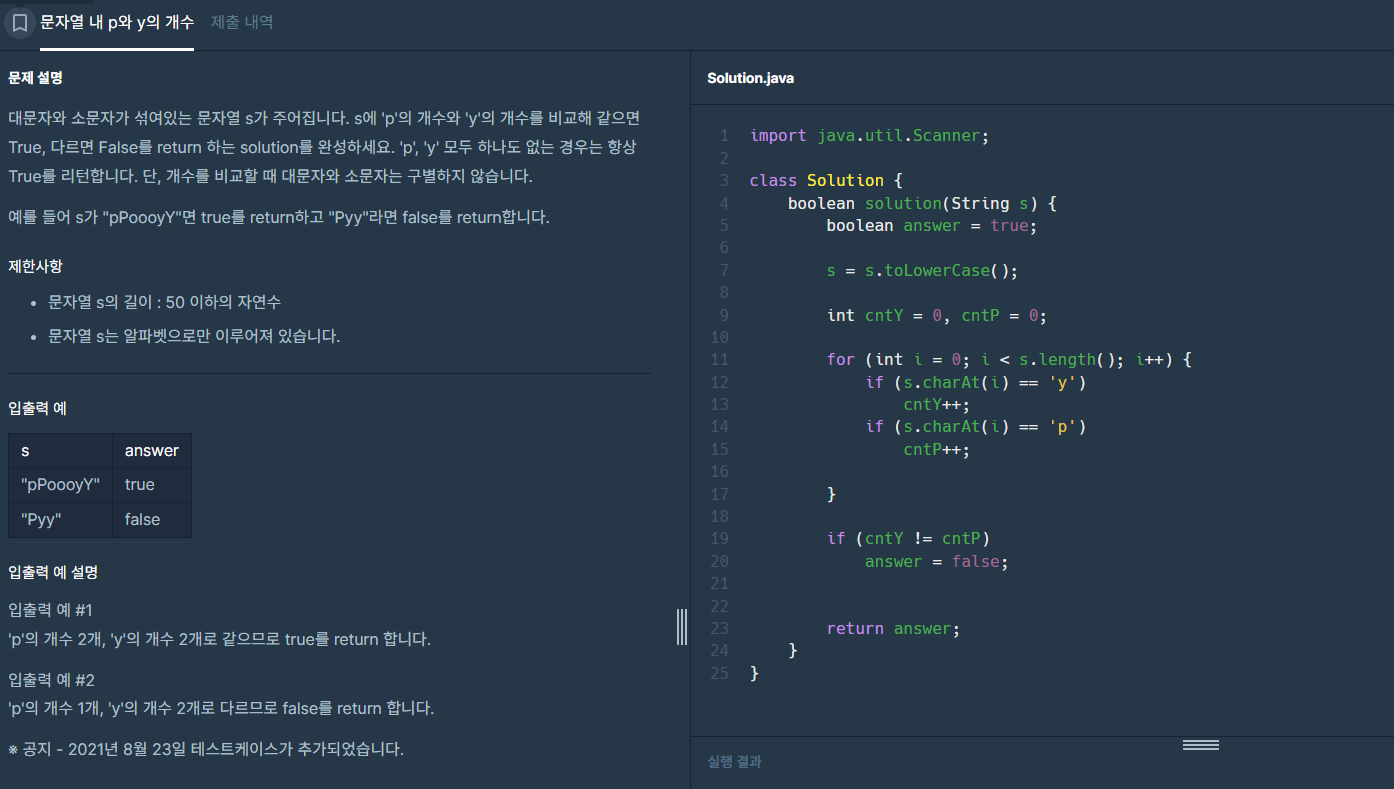Place cursor on line 1 import statement

pyautogui.click(x=869, y=136)
